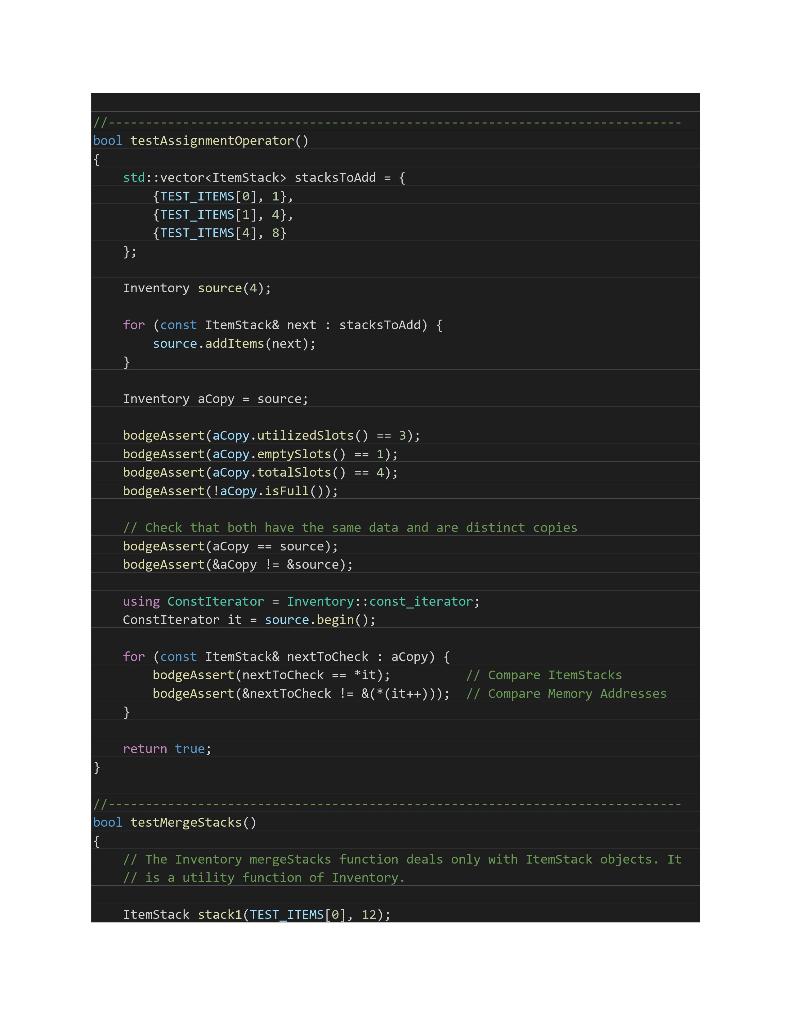Click the line "bodgeAssert(!aCopy.isFull());"
Screen dimensions: 791x1024
[231, 490]
